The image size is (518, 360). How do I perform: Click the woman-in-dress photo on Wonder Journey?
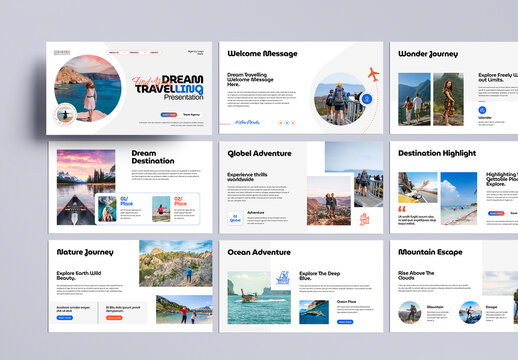[448, 99]
